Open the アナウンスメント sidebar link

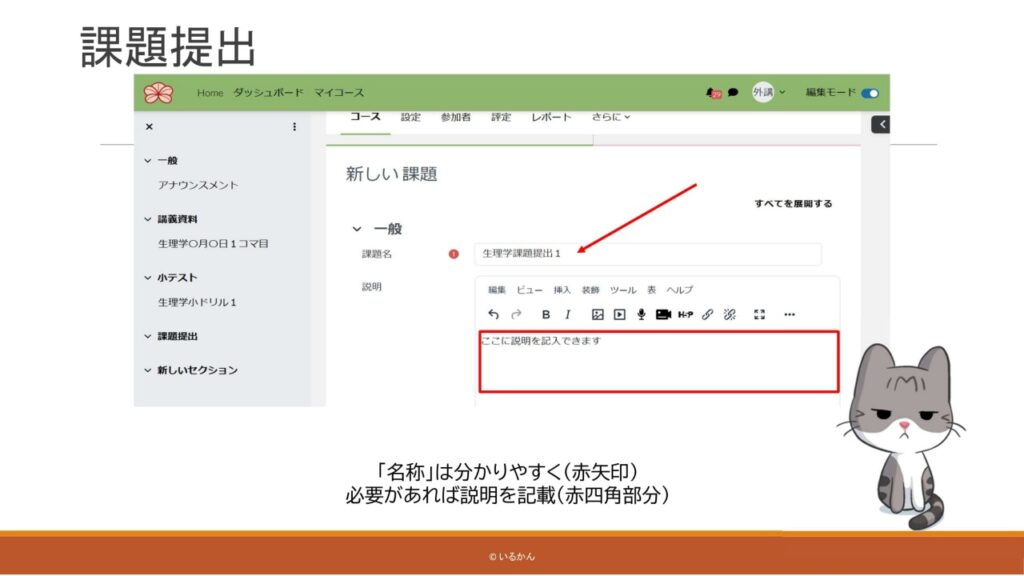[198, 185]
